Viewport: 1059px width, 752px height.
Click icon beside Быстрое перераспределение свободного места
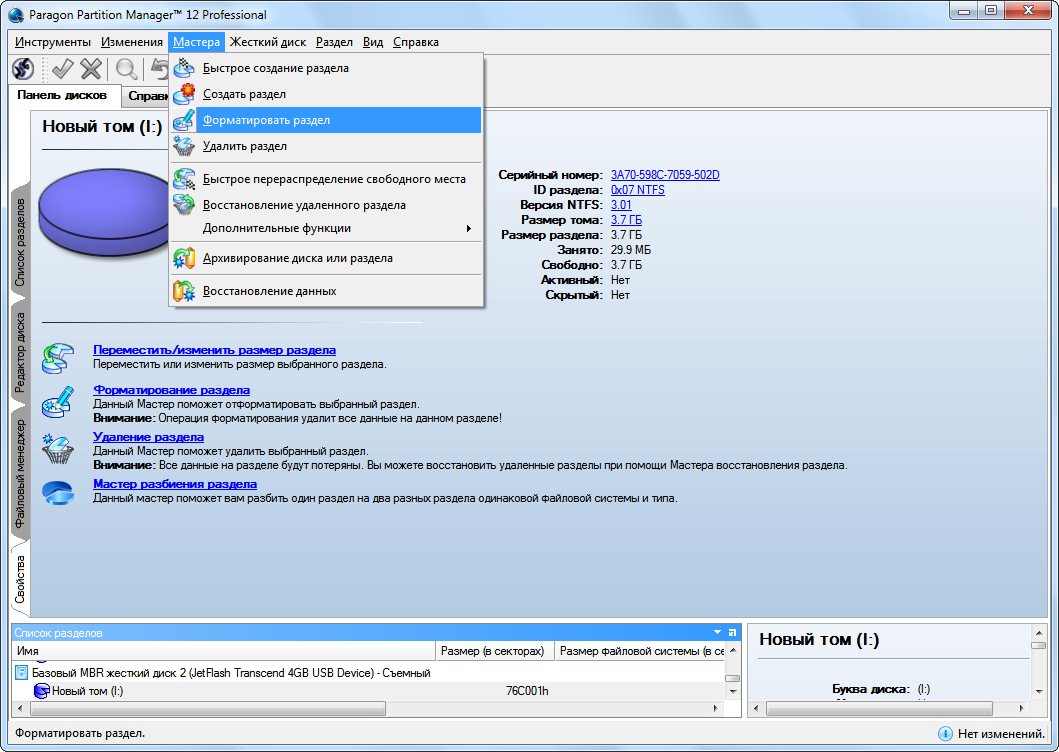pos(184,179)
